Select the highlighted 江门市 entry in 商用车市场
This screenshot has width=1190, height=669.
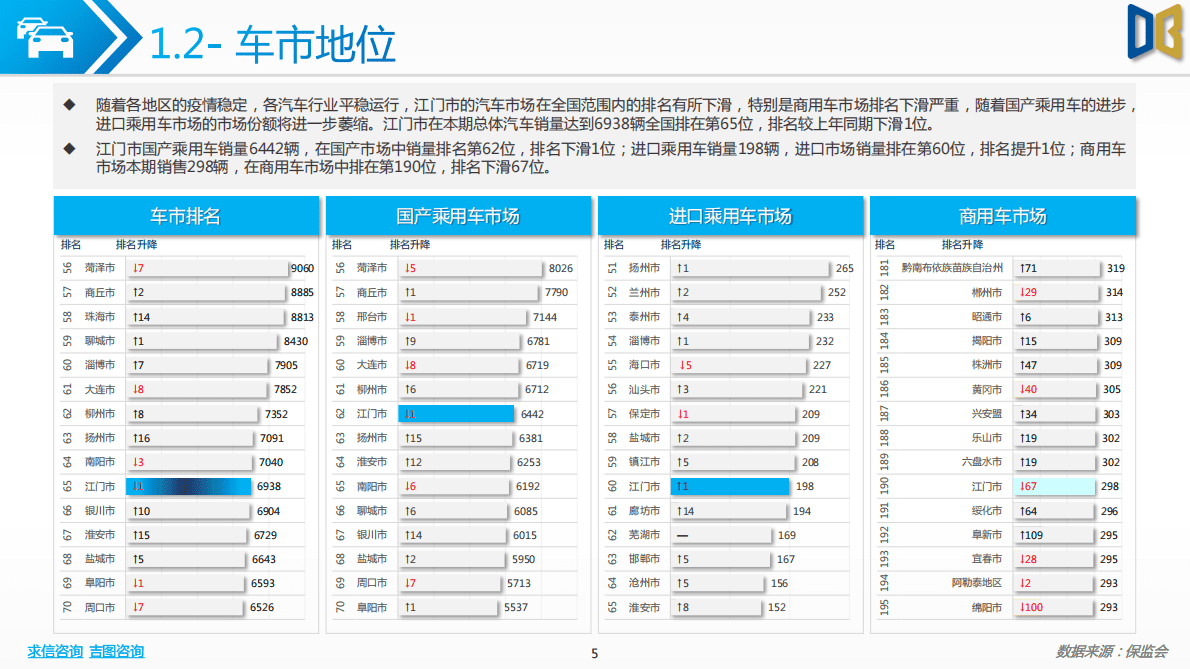pos(1055,487)
